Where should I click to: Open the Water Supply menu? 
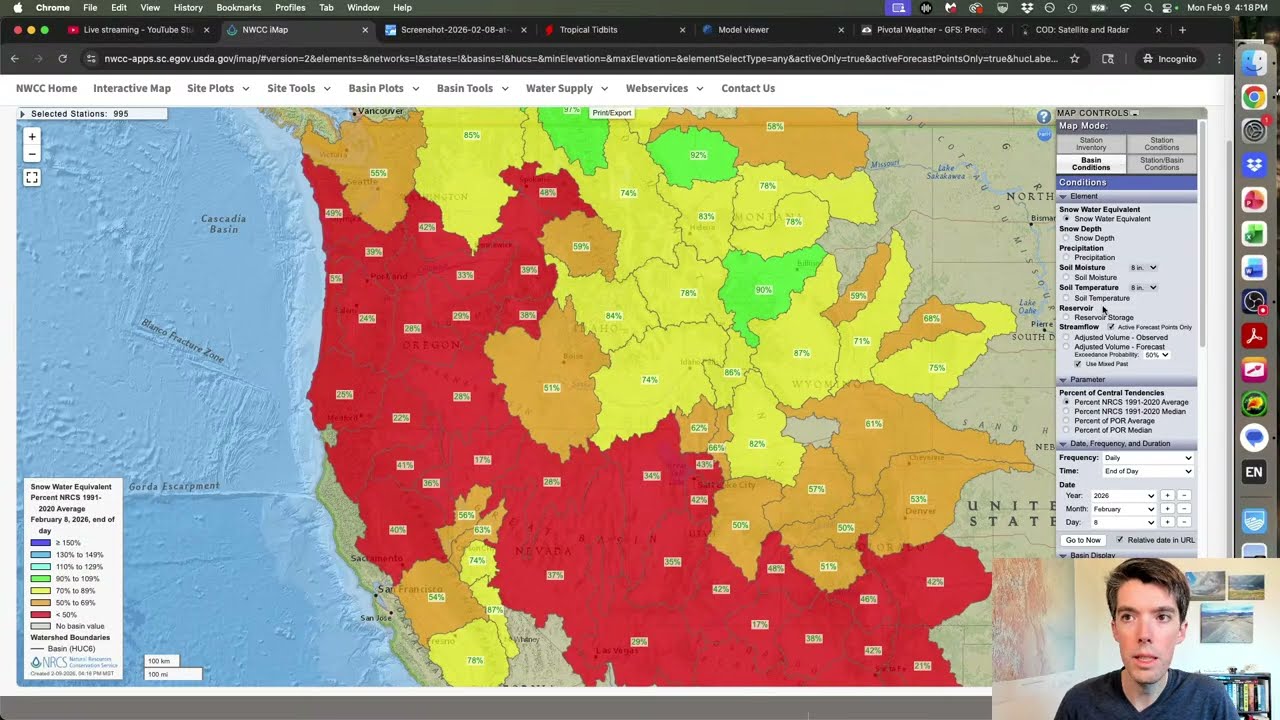(x=567, y=88)
